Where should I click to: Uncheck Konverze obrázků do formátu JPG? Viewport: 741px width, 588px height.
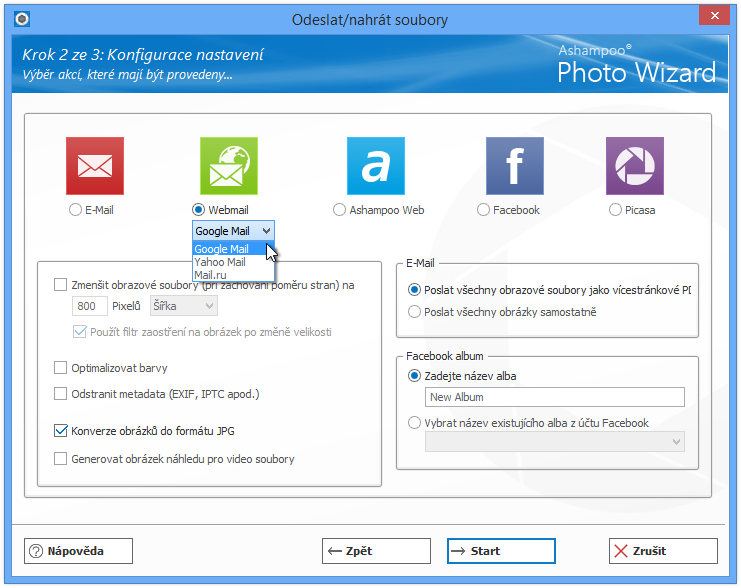[60, 431]
